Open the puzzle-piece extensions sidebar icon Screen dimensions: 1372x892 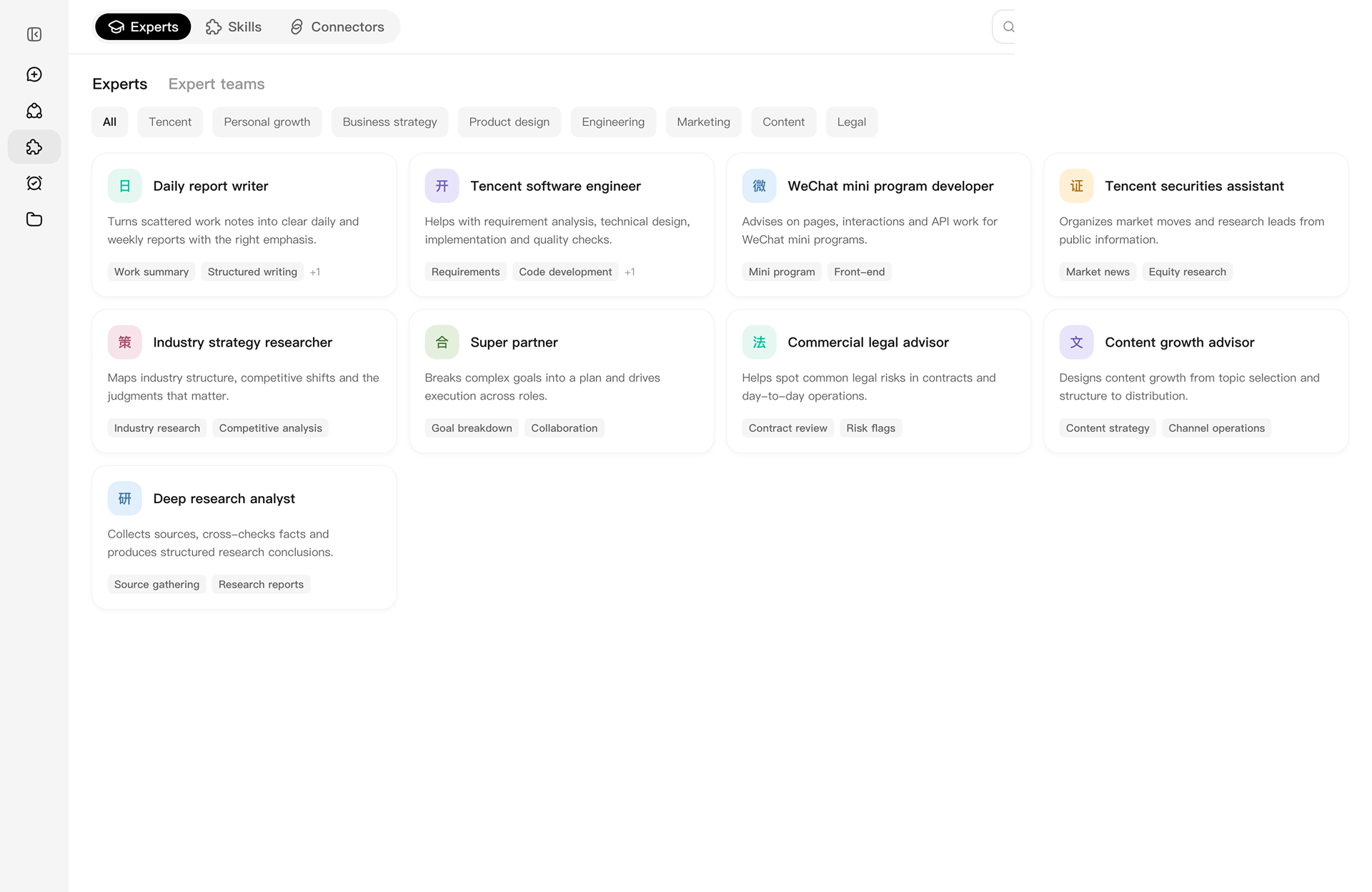(34, 147)
